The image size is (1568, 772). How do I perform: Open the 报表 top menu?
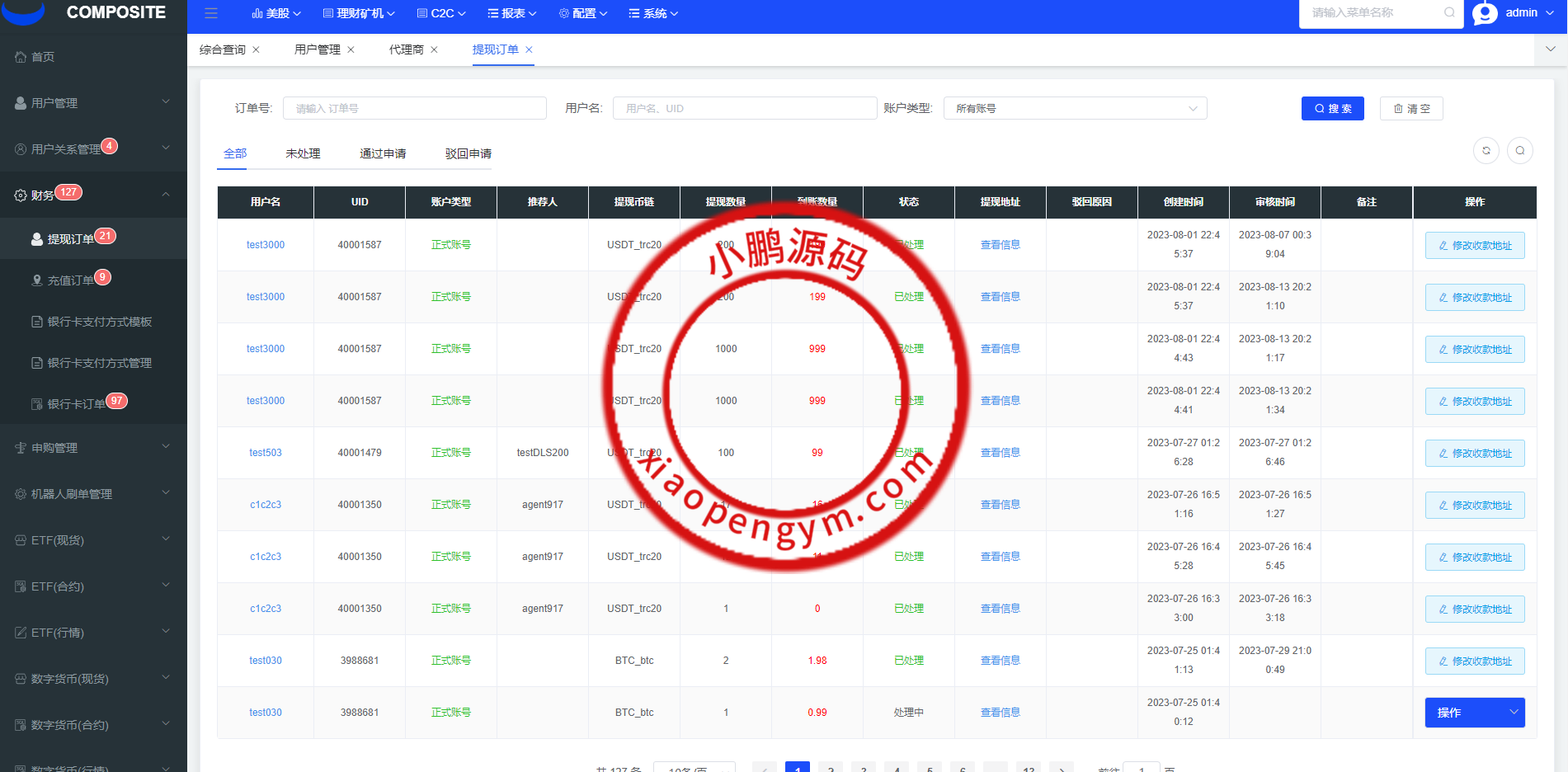click(512, 13)
